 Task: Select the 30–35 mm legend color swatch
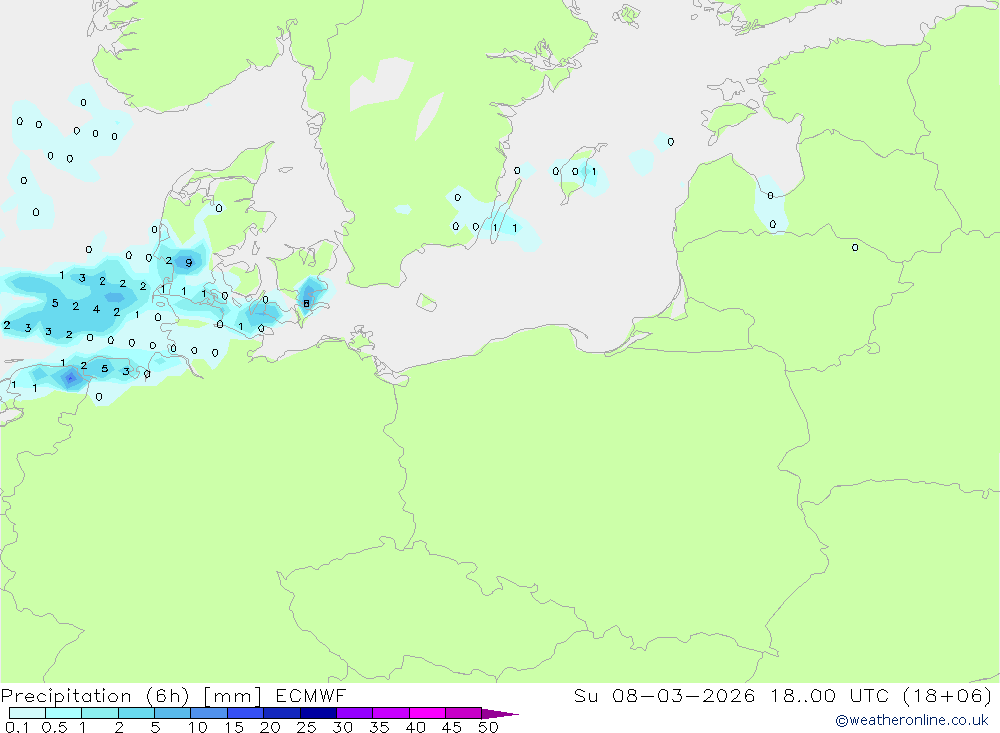[355, 713]
